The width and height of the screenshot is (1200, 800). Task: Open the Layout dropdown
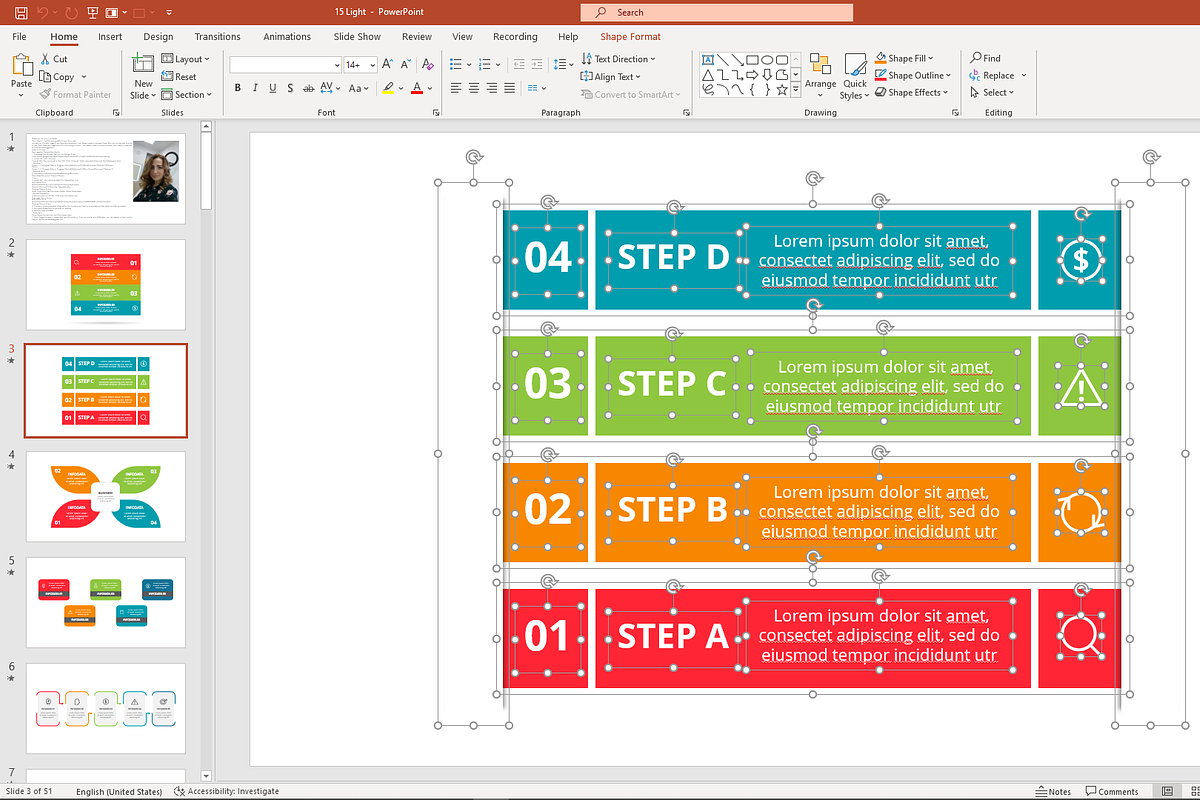[x=184, y=59]
